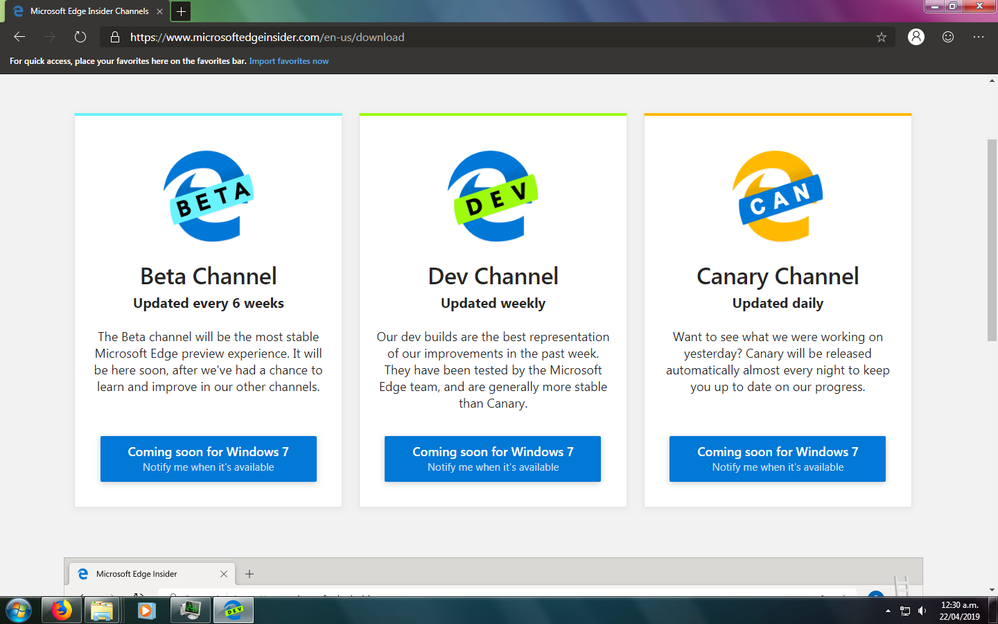
Task: Click the Dev channel Edge logo
Action: coord(493,196)
